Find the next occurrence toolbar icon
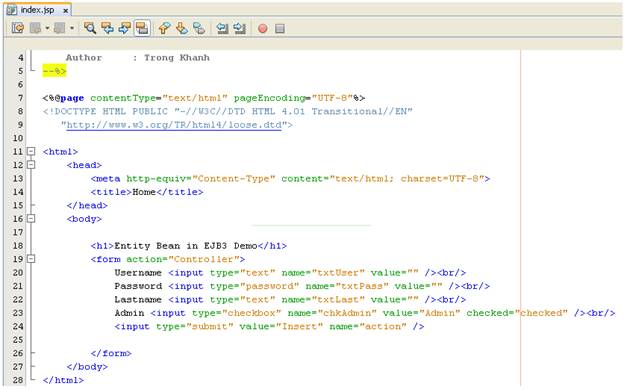Image resolution: width=624 pixels, height=389 pixels. tap(125, 28)
